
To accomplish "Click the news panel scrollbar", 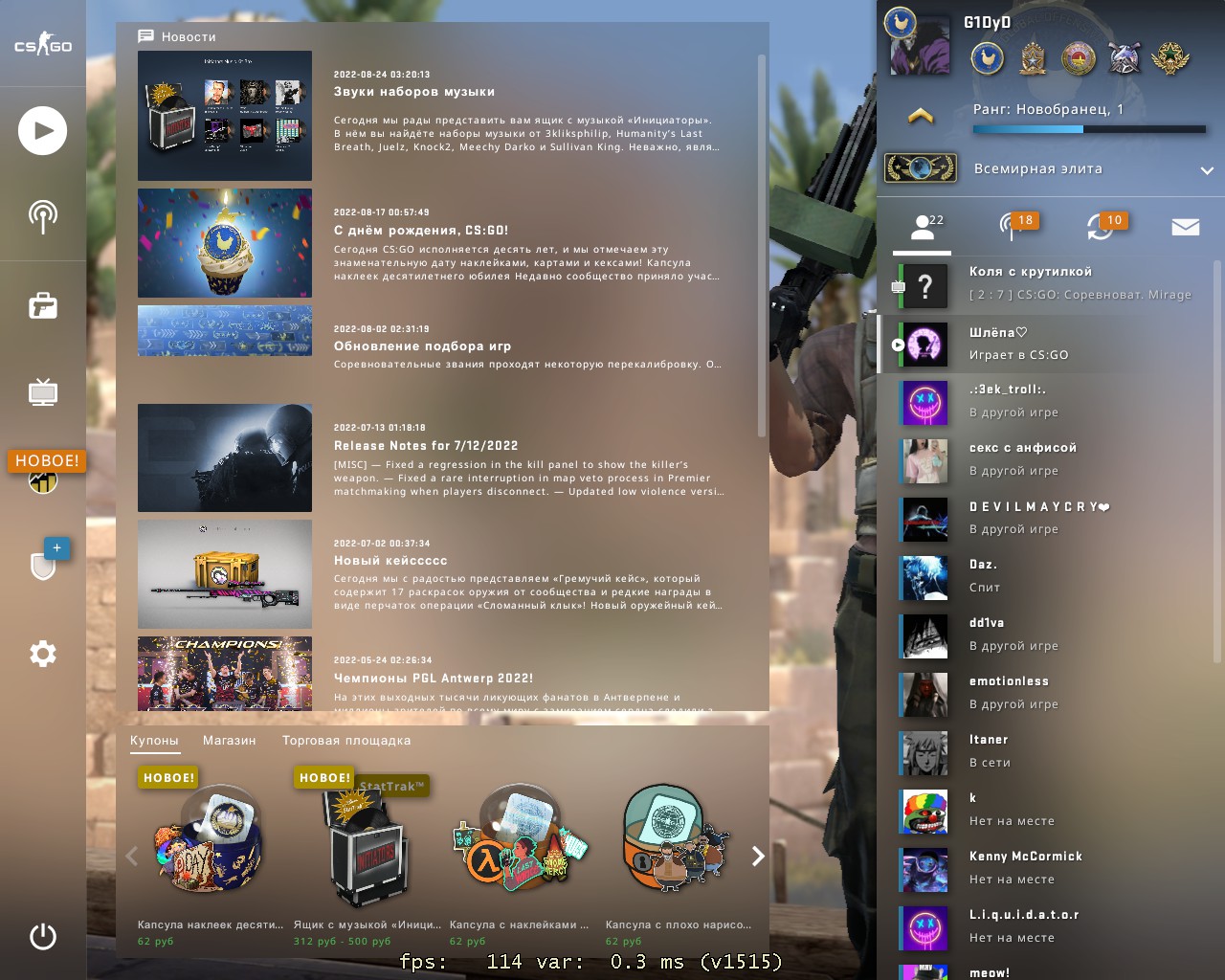I will pos(762,246).
